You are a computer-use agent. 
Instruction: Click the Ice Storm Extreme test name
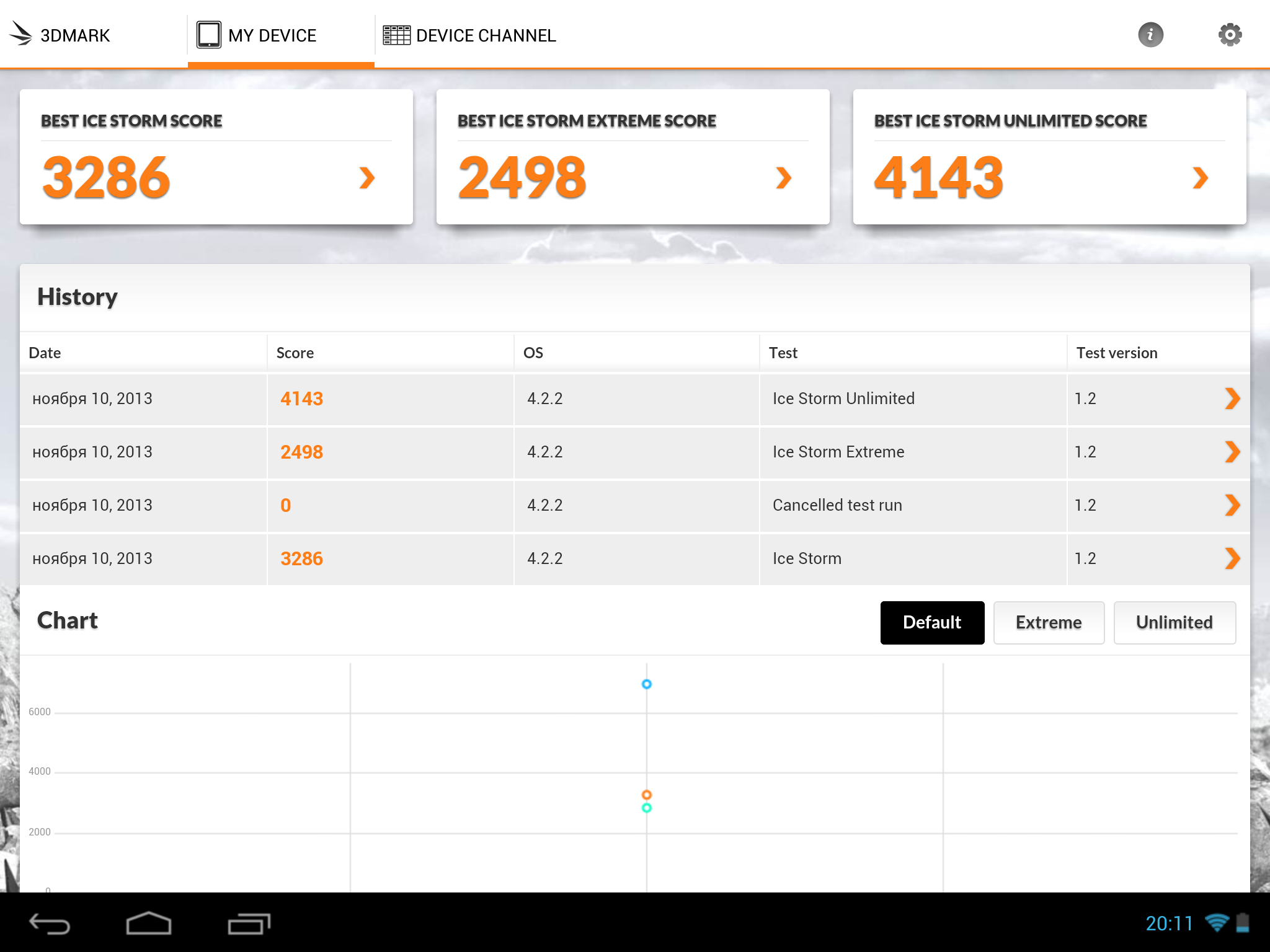click(x=838, y=452)
